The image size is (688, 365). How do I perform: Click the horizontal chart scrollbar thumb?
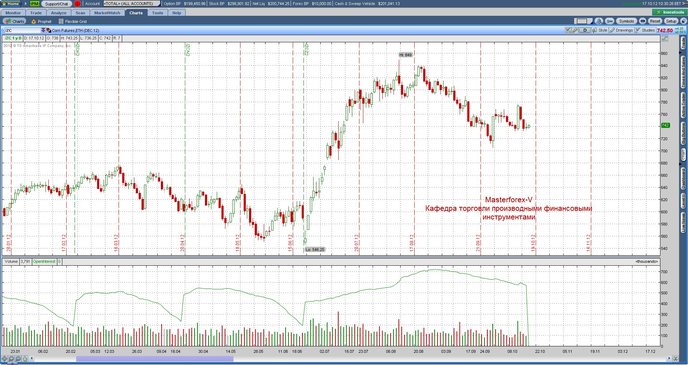(x=154, y=358)
